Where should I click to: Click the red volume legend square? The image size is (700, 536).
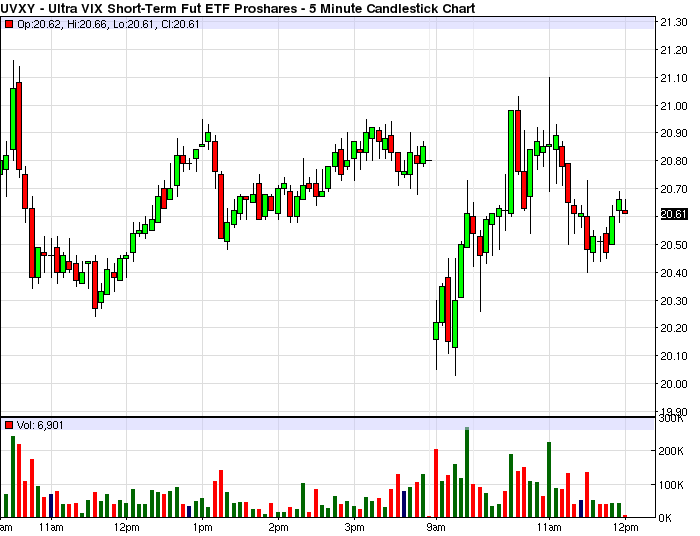pyautogui.click(x=8, y=425)
